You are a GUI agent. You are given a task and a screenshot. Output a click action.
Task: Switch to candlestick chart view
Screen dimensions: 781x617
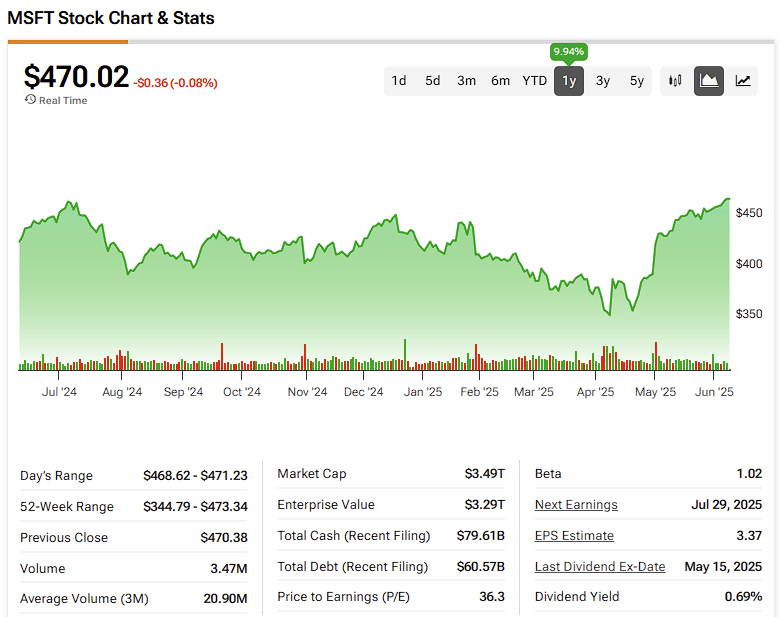coord(675,81)
